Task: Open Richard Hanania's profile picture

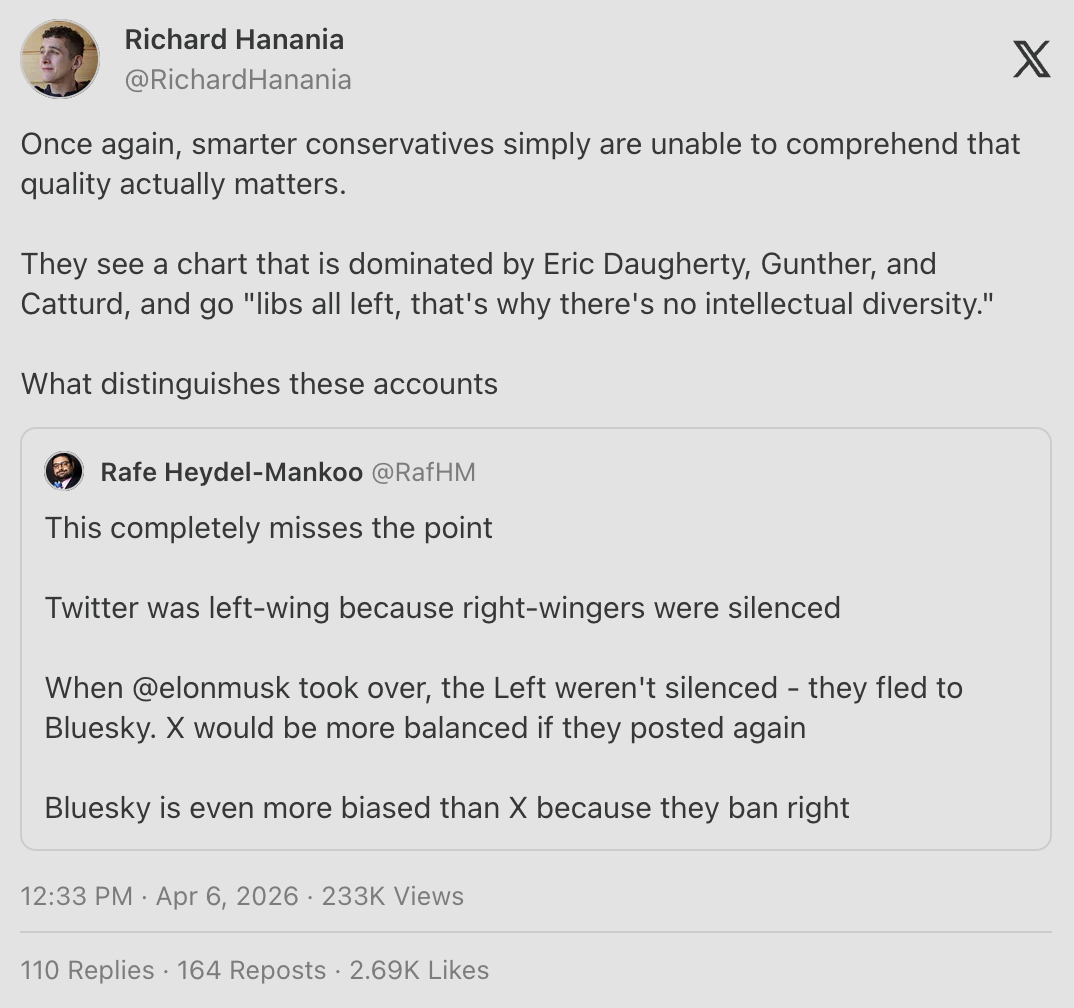Action: [60, 59]
